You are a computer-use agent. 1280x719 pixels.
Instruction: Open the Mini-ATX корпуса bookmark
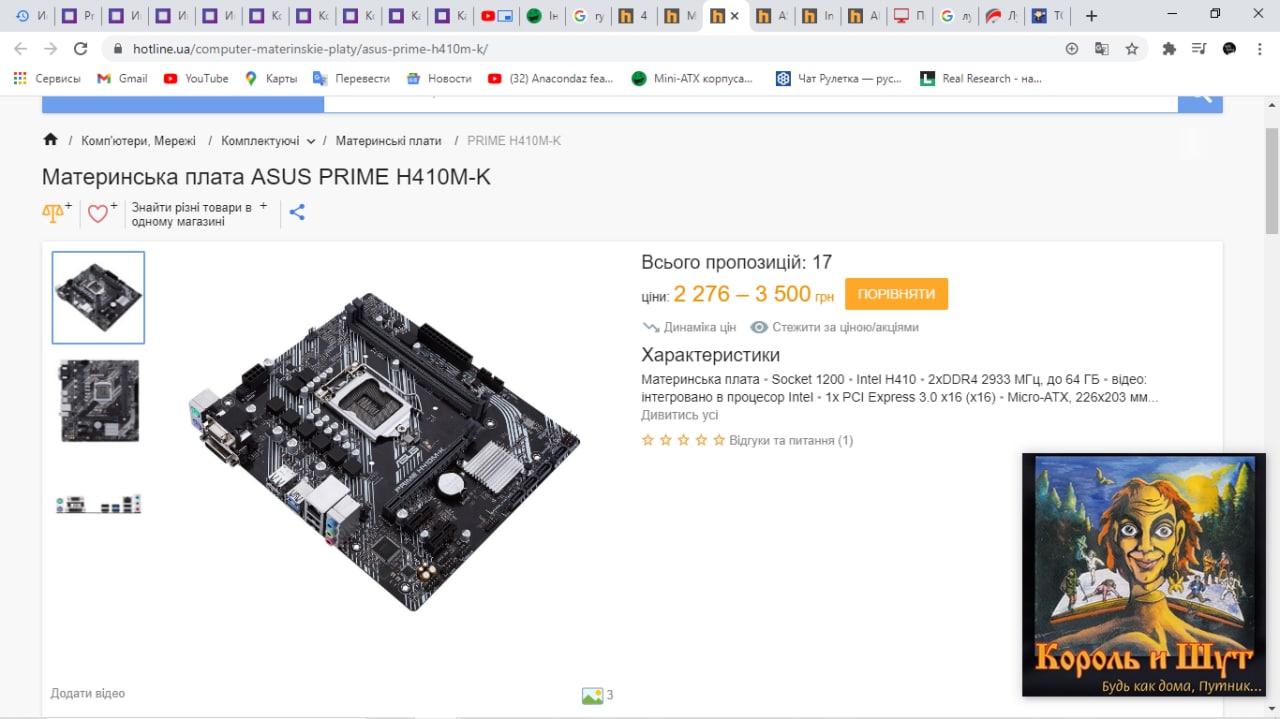[x=692, y=78]
